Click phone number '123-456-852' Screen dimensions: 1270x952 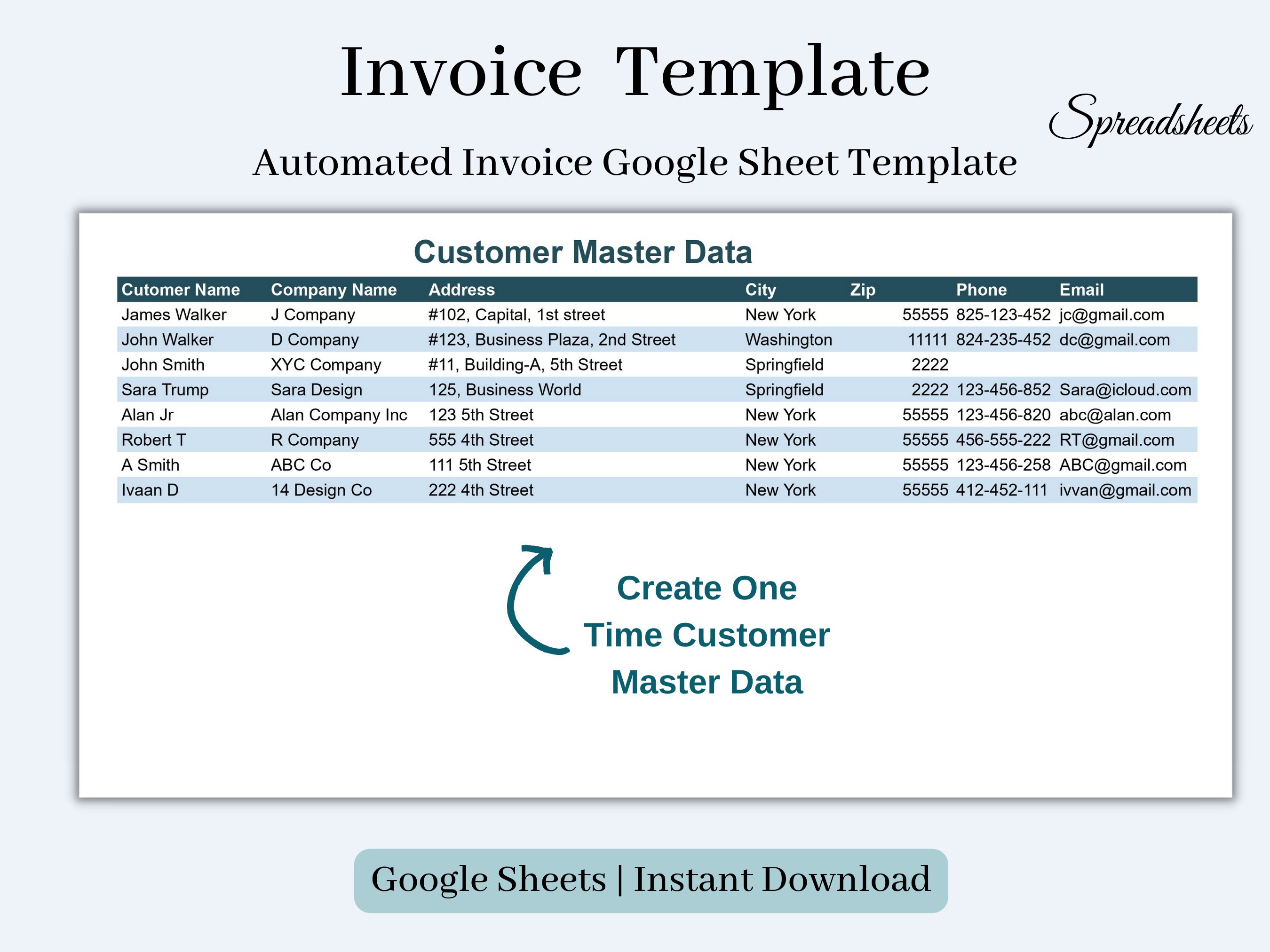click(x=1003, y=390)
